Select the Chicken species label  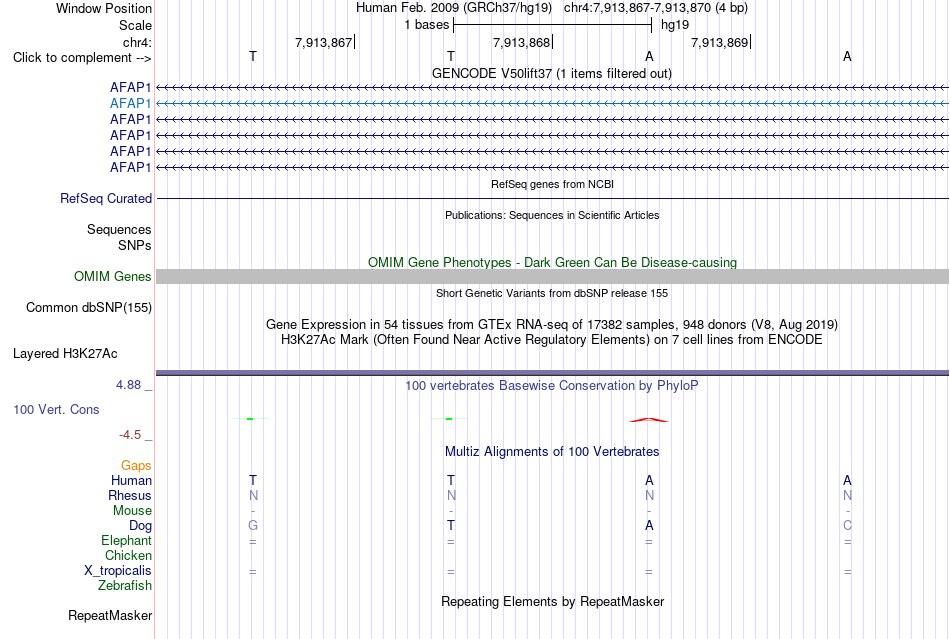(128, 556)
